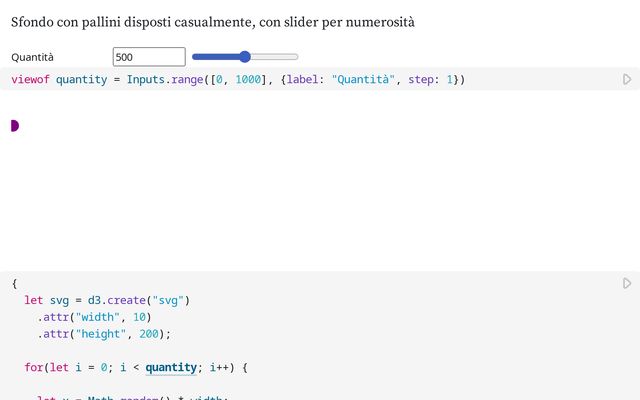Focus the Quantità number input showing 500

click(x=149, y=57)
